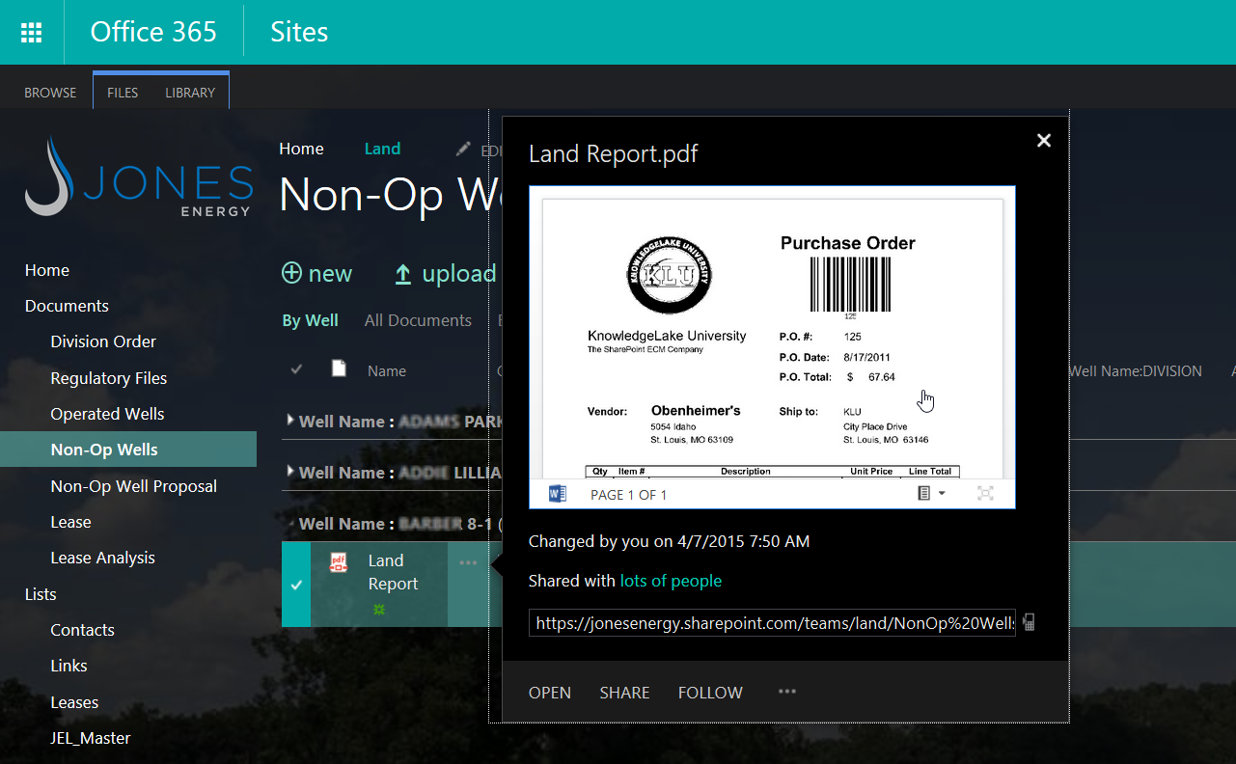Select the All Documents view
This screenshot has width=1236, height=764.
(418, 320)
